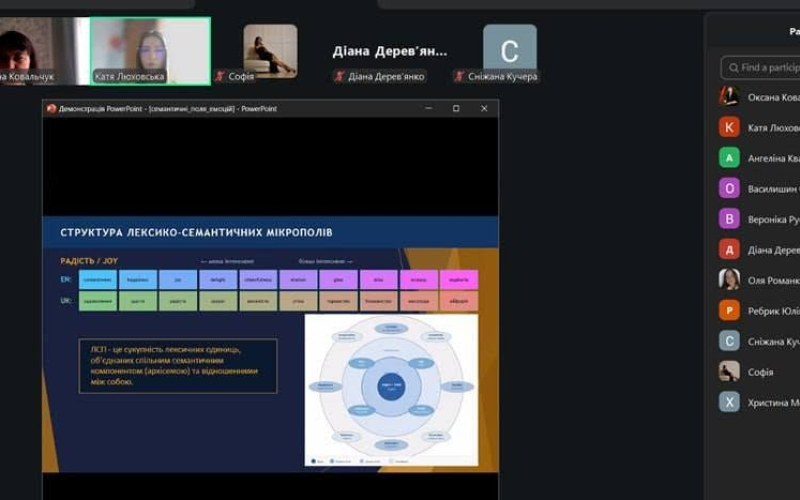
Task: Click the 'UK:' row label on the slide
Action: 66,301
